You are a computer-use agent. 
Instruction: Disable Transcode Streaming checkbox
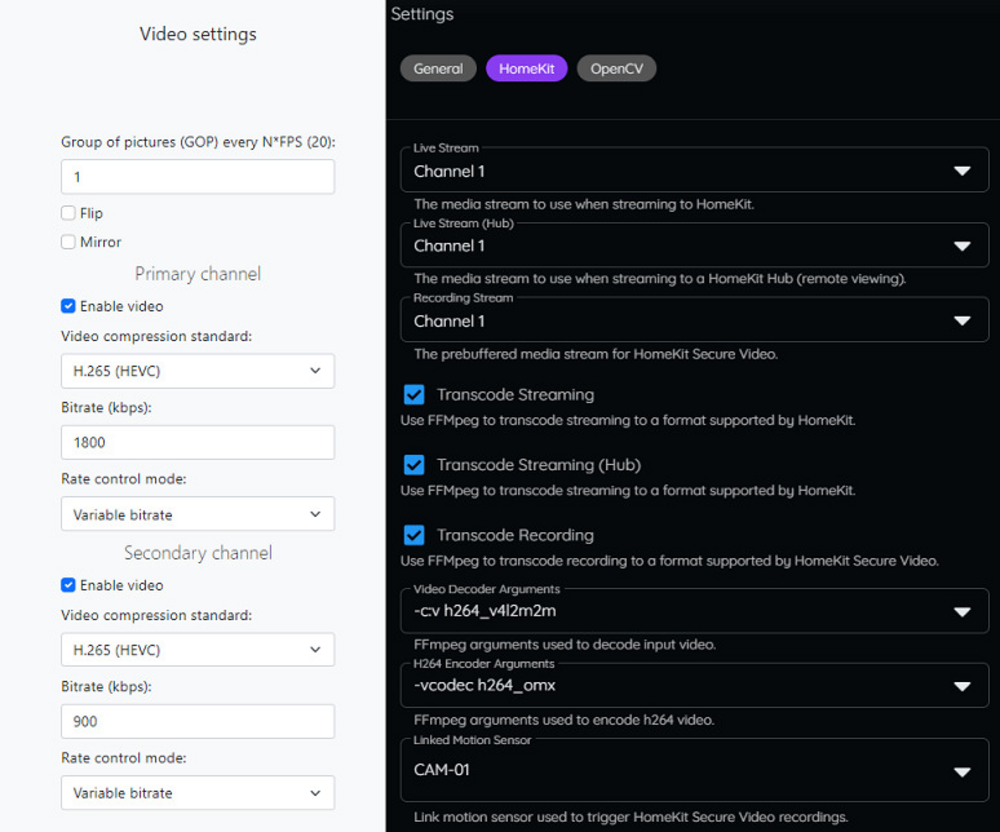point(414,395)
